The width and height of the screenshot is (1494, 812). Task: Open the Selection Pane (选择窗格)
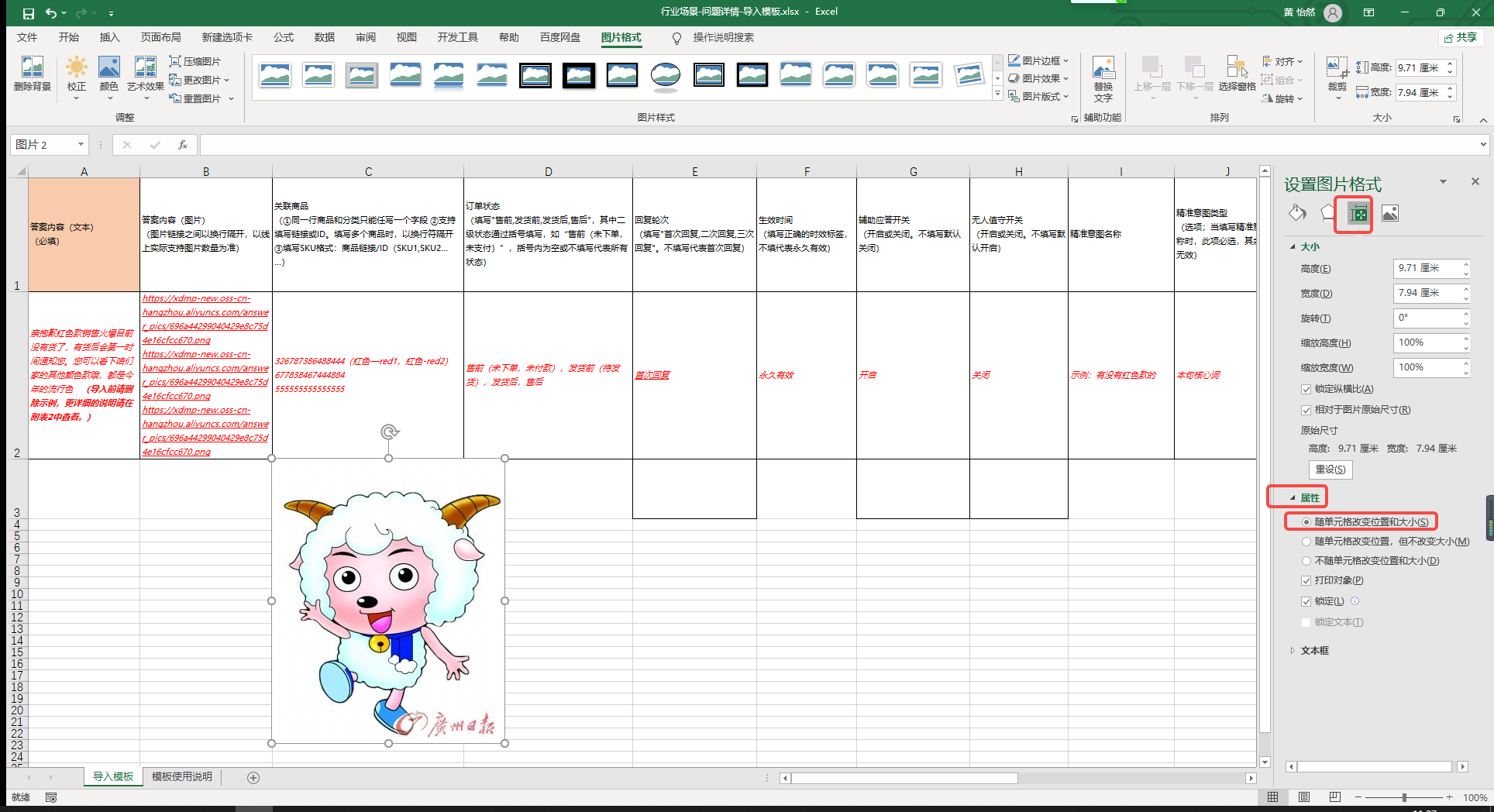pyautogui.click(x=1237, y=74)
